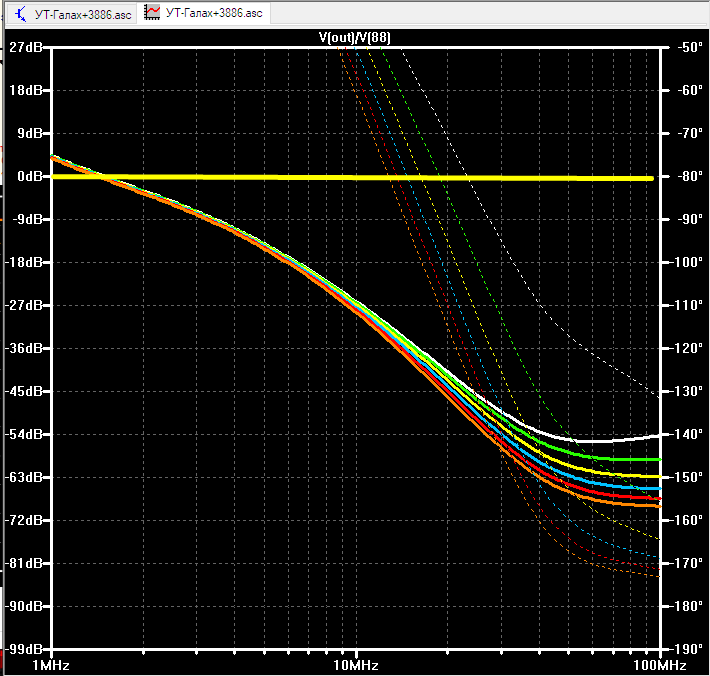Image resolution: width=710 pixels, height=676 pixels.
Task: Switch to the schematic tab УТ-Галах+3886.asc
Action: pyautogui.click(x=72, y=14)
